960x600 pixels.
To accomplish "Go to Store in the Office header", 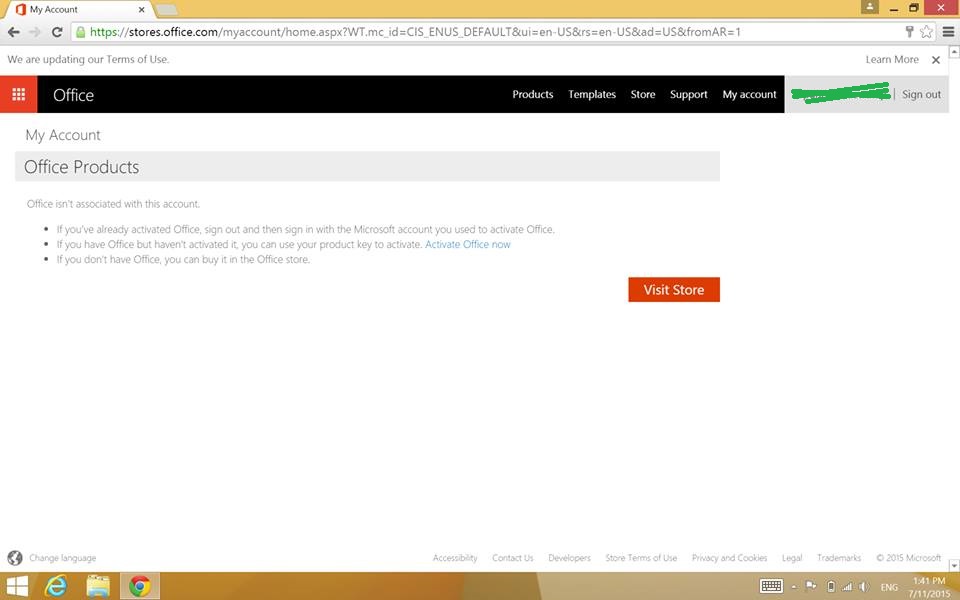I will click(643, 94).
